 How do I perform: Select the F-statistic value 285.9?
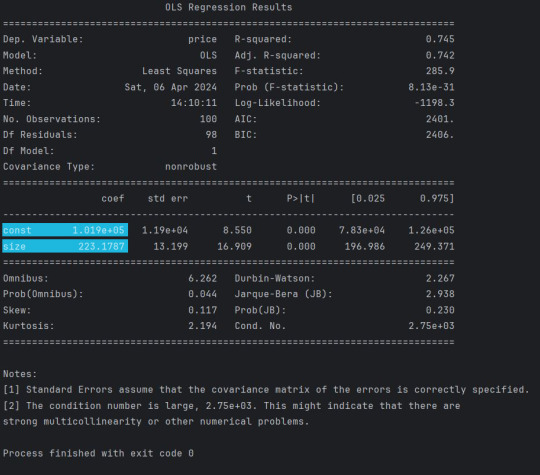coord(440,71)
